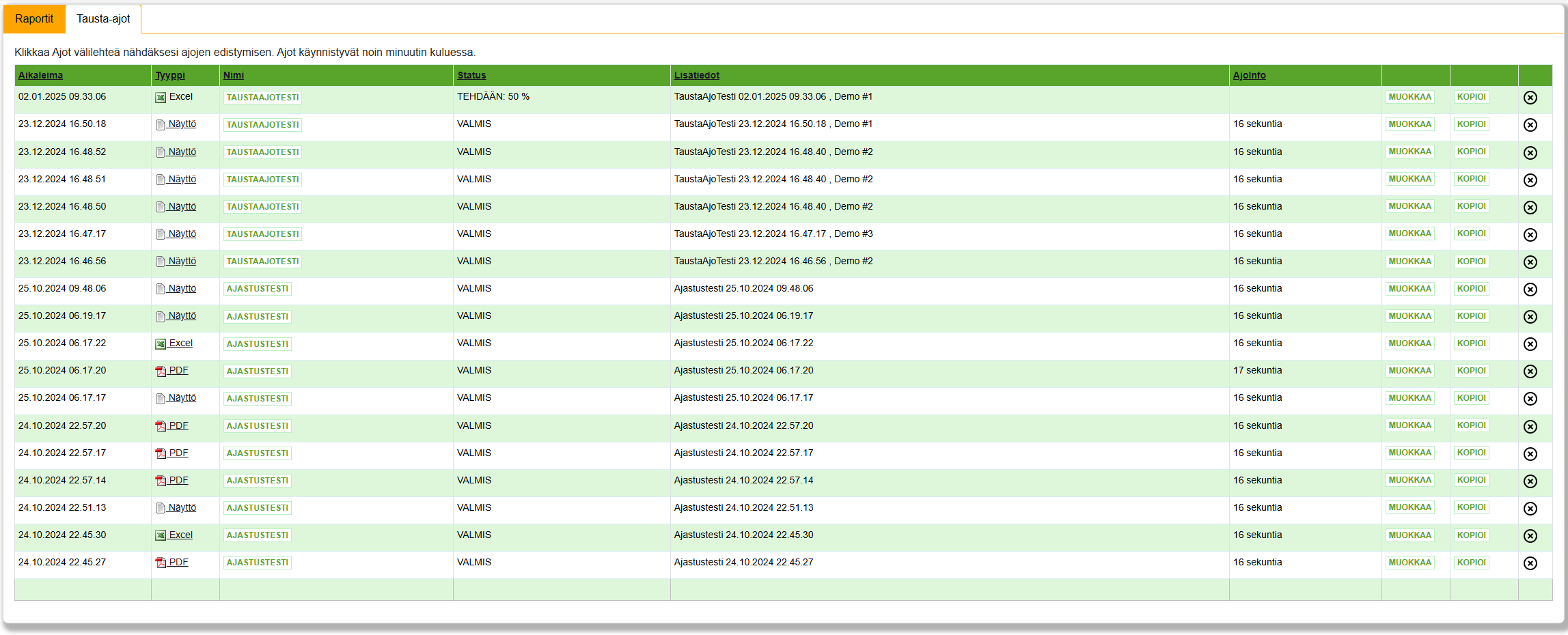Click the screen document icon in the 25.10.2024 06.19.17 row
Screen dimensions: 1568x635
pyautogui.click(x=161, y=317)
